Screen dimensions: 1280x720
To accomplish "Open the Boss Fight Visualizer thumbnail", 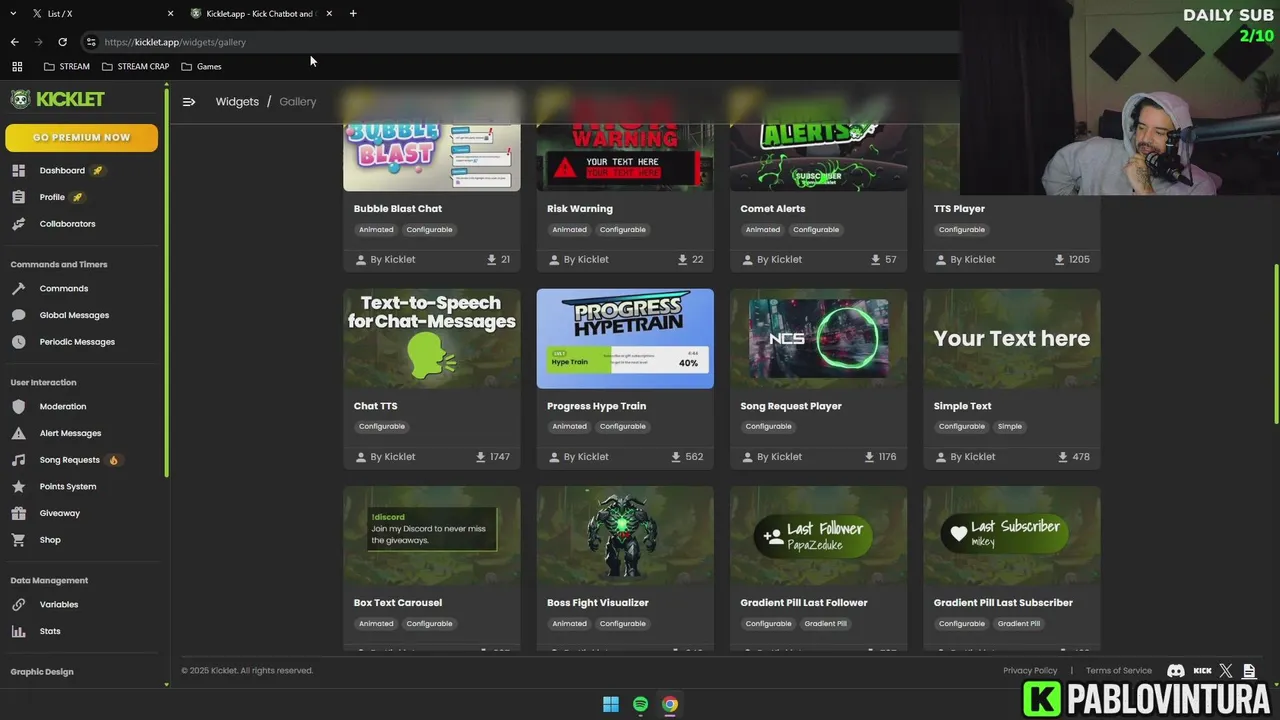I will click(625, 535).
